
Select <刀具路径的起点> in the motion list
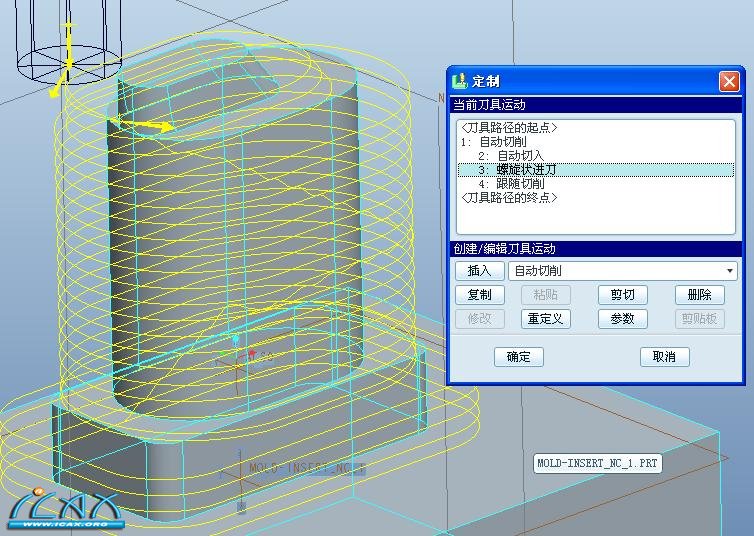click(510, 128)
